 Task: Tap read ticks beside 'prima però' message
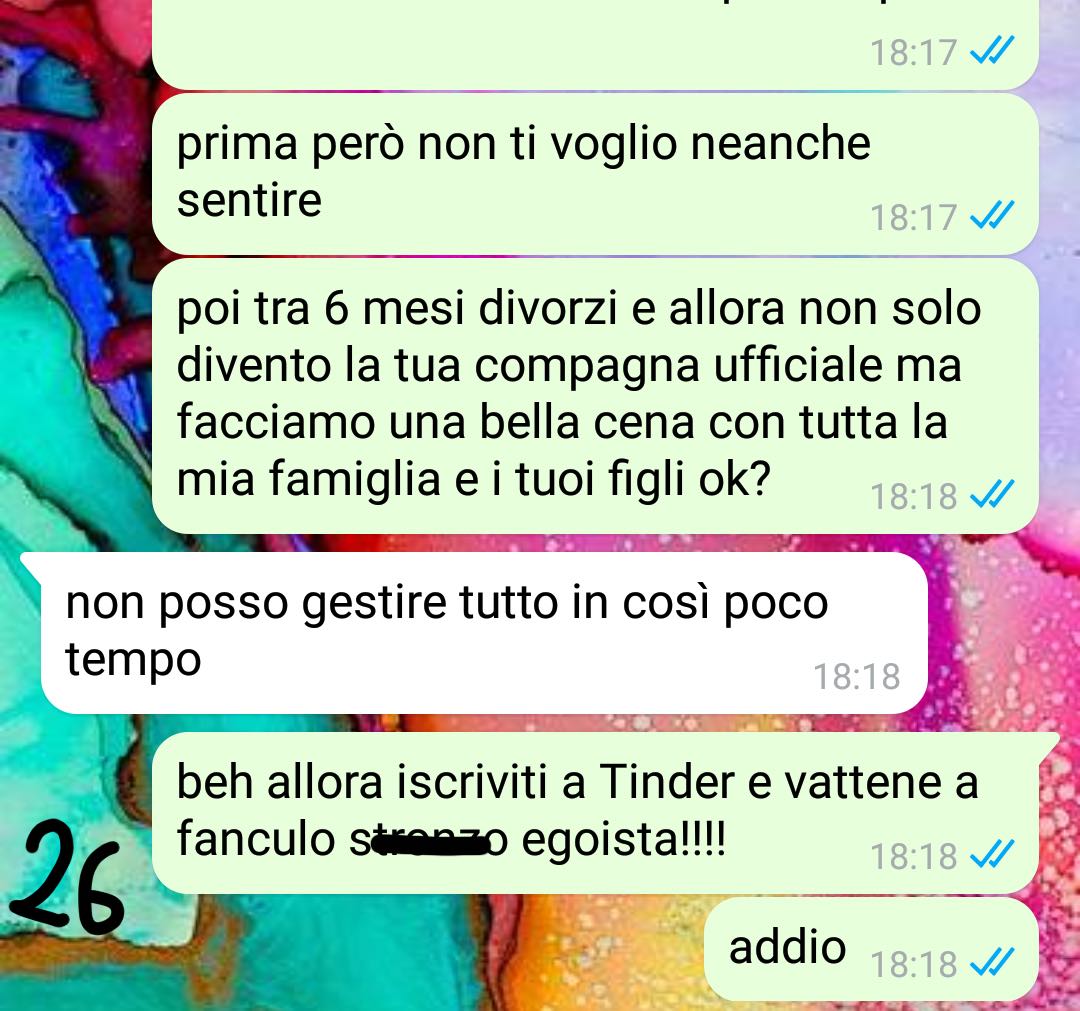(992, 214)
